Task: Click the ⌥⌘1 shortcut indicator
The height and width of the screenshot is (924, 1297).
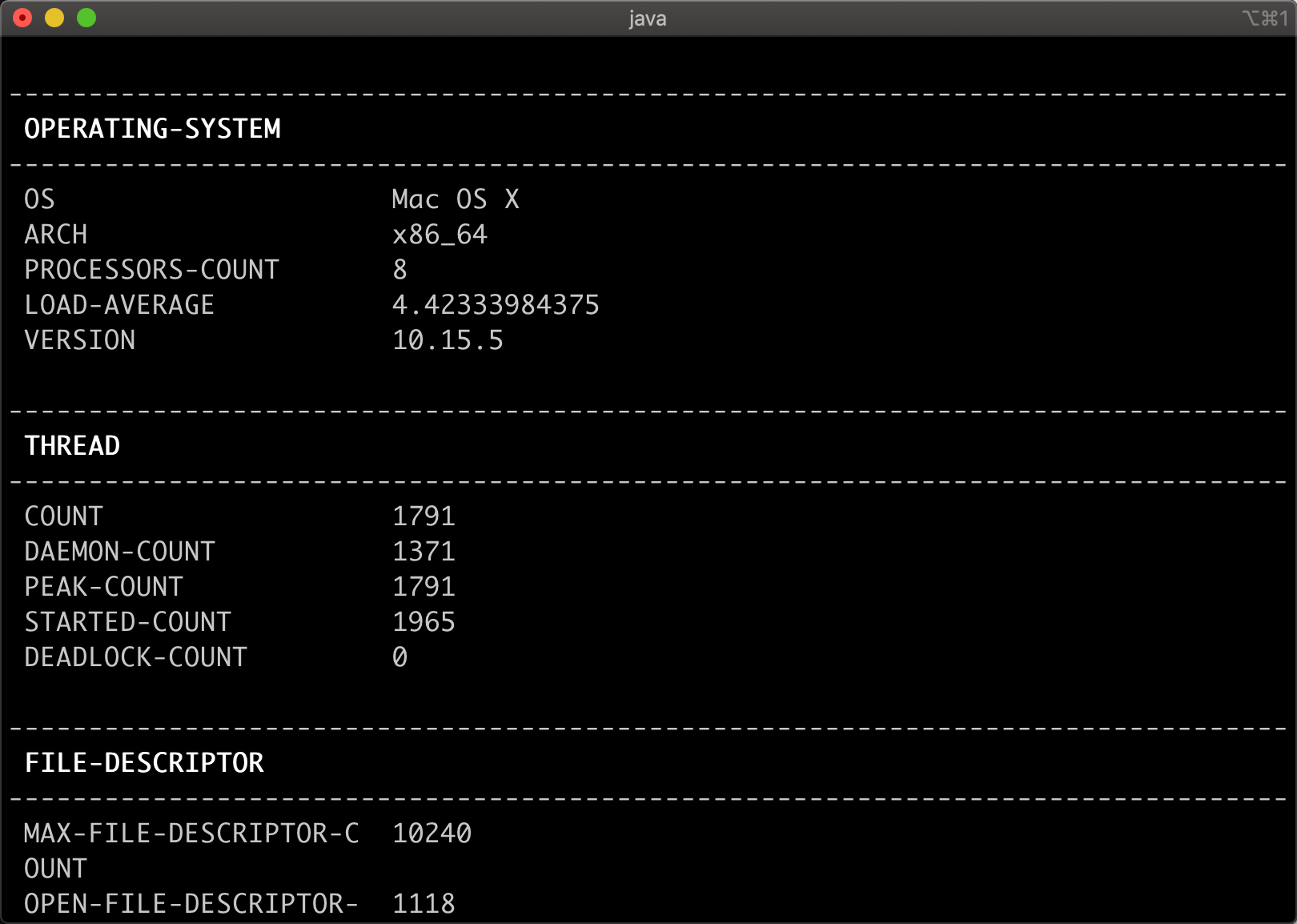Action: click(1266, 17)
